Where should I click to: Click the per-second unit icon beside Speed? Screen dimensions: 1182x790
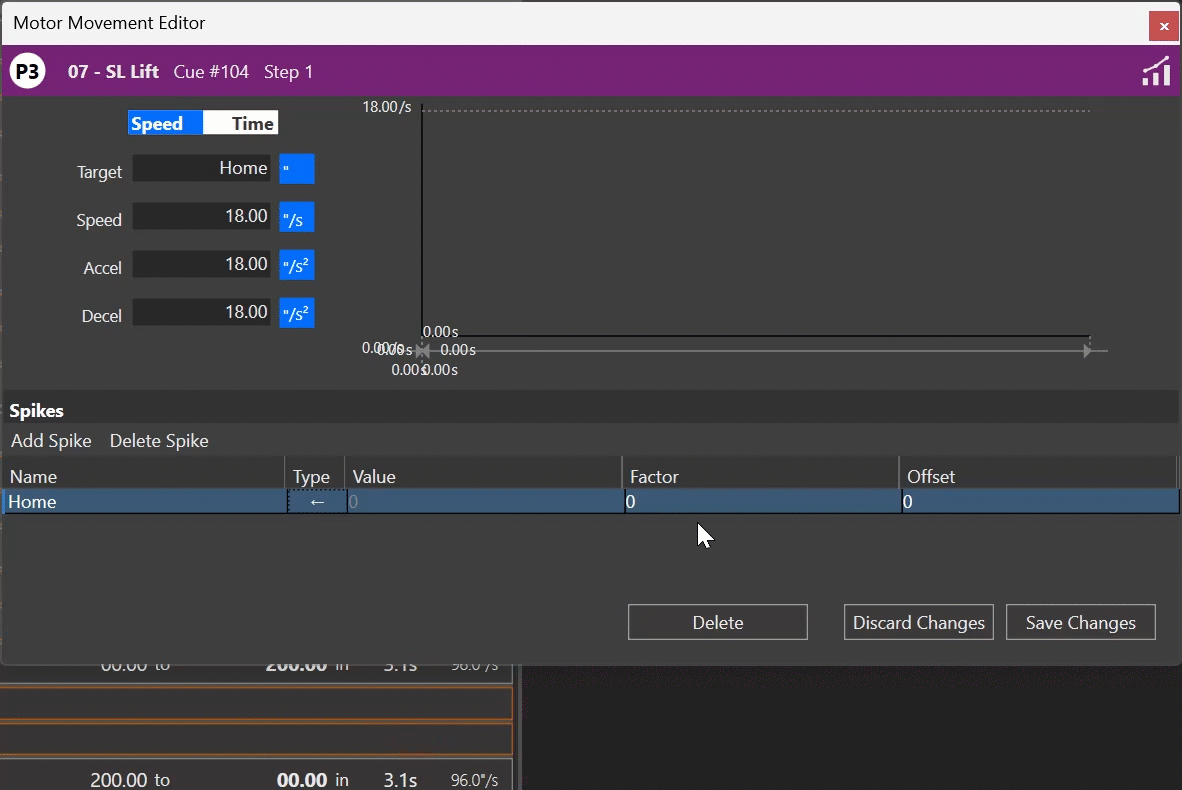pyautogui.click(x=296, y=217)
